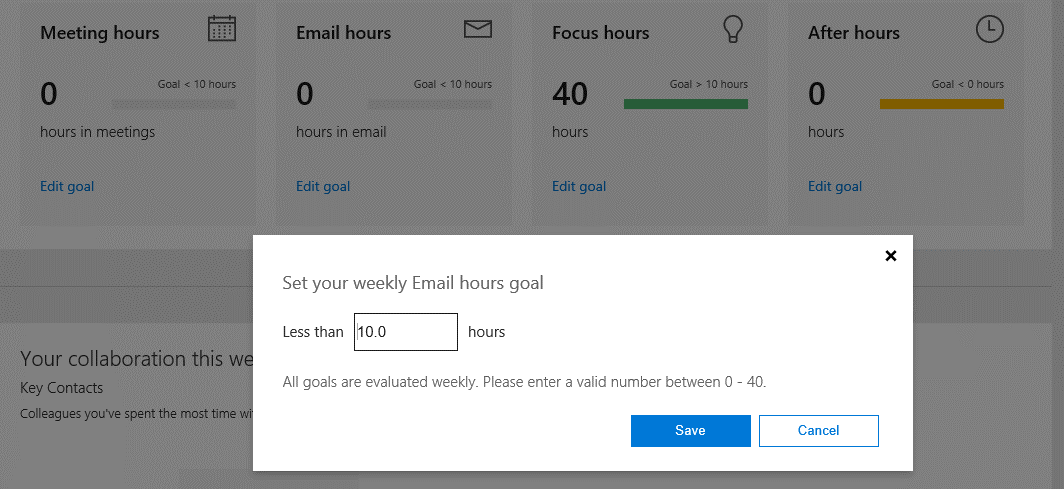The image size is (1064, 489).
Task: Click the Email hours envelope icon
Action: click(x=478, y=29)
